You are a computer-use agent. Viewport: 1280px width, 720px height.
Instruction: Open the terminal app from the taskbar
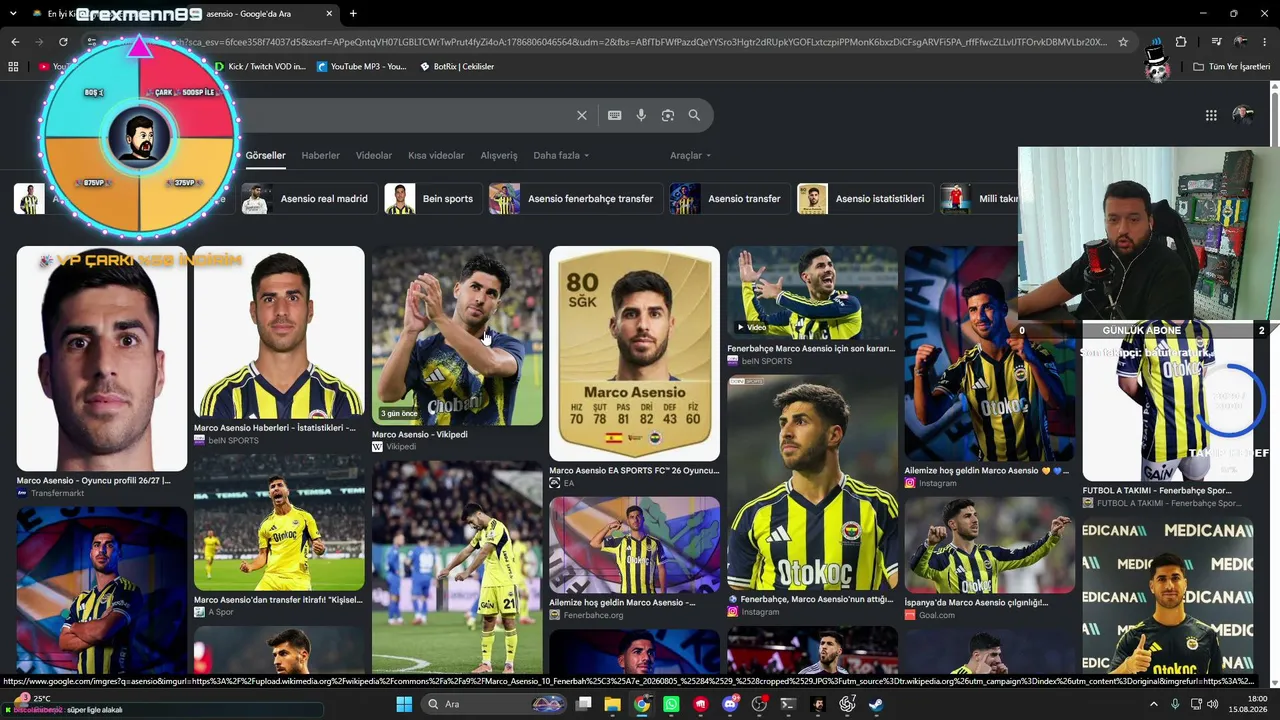point(788,704)
